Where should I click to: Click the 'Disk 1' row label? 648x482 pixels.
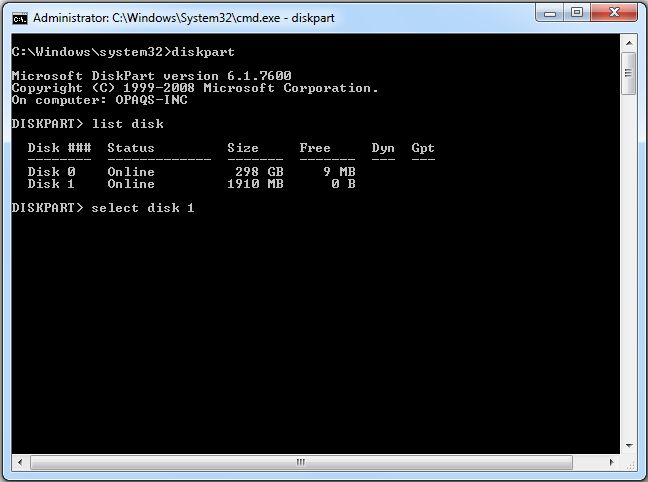click(52, 184)
